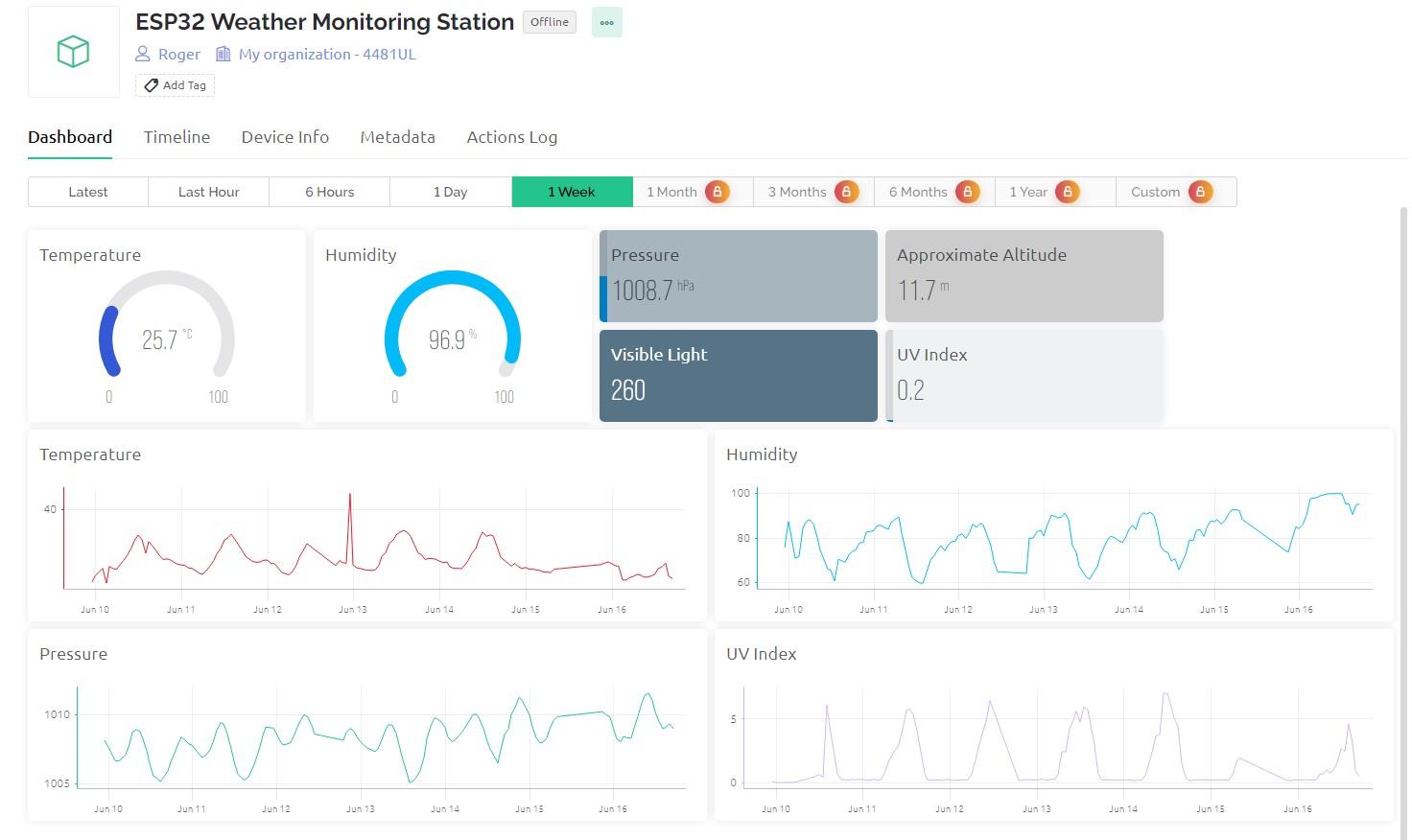Image resolution: width=1412 pixels, height=840 pixels.
Task: Click the lock icon on 6 Months
Action: (967, 192)
